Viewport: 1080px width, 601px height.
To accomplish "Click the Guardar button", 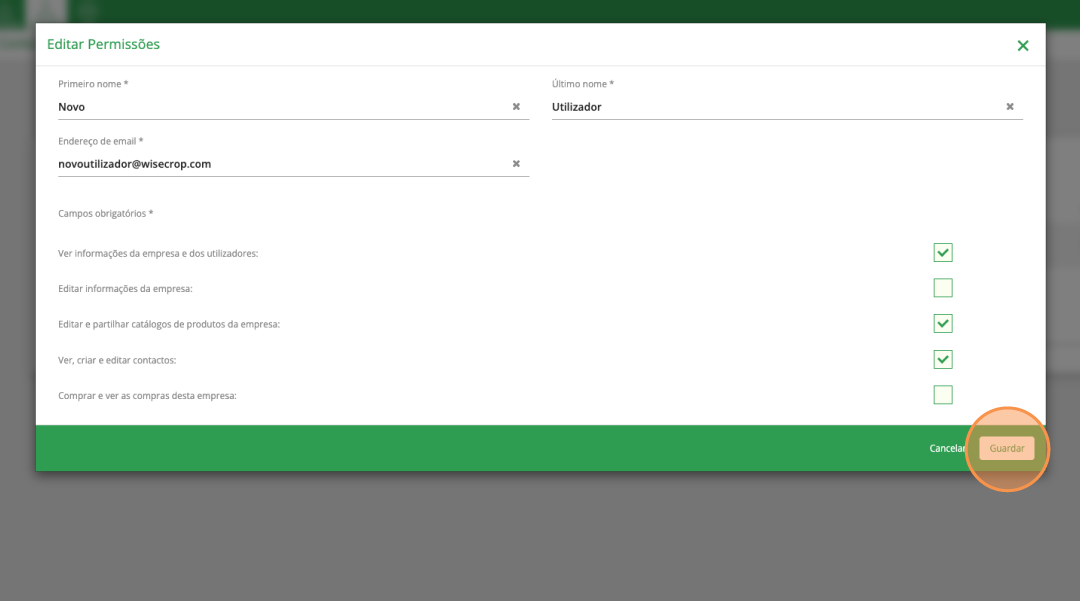I will tap(1006, 448).
